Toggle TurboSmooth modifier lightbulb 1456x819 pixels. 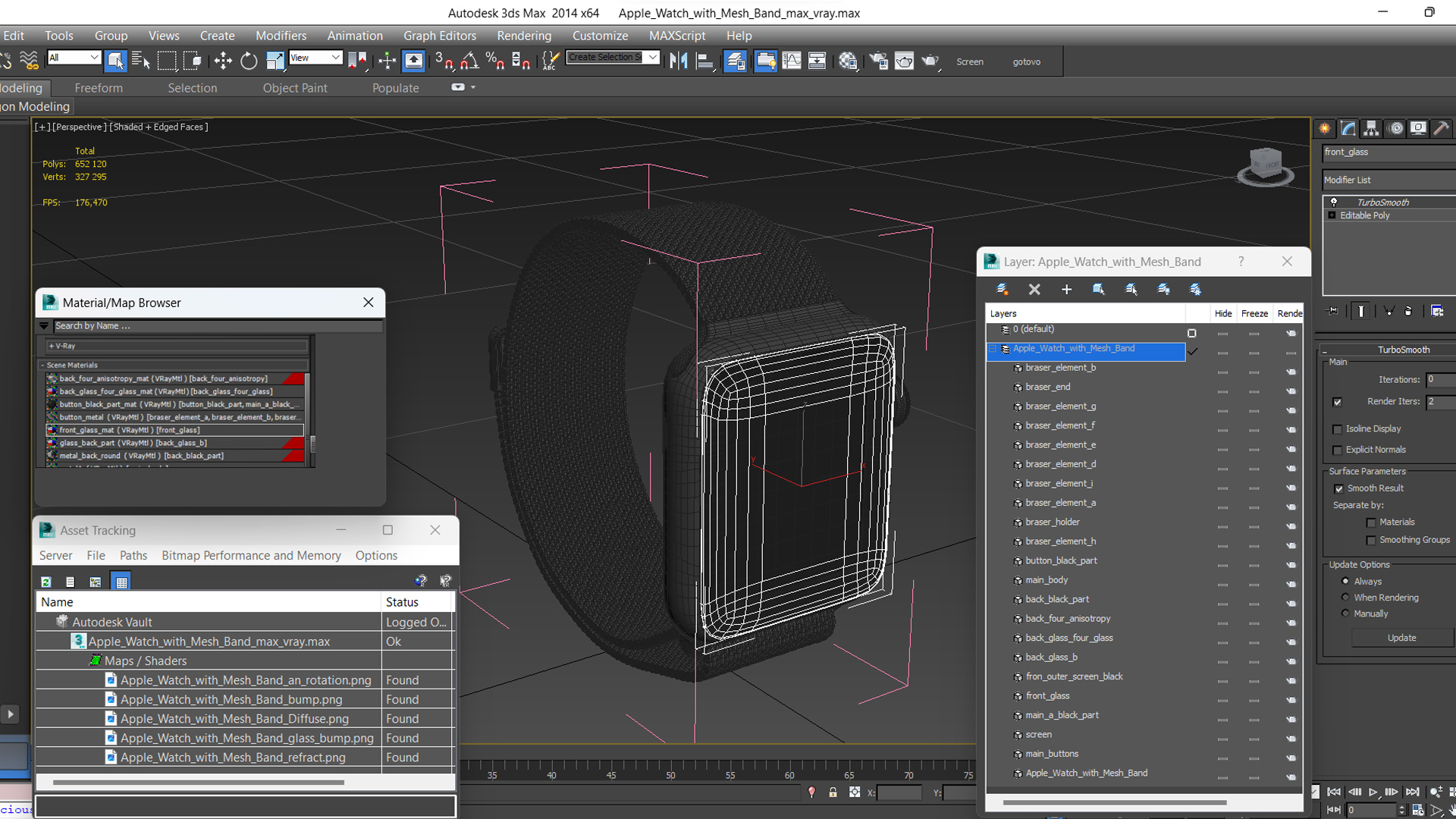coord(1334,202)
